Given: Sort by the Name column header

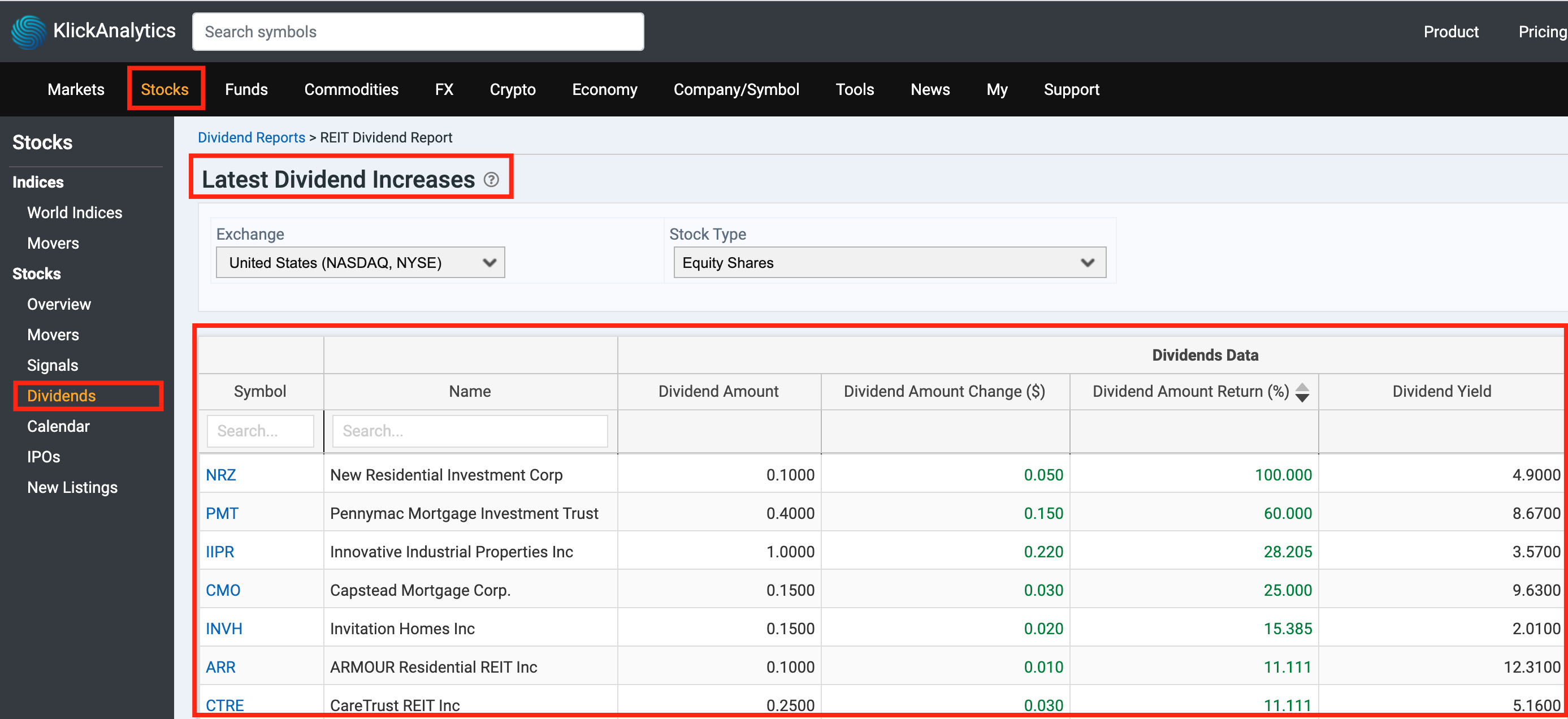Looking at the screenshot, I should pos(470,392).
